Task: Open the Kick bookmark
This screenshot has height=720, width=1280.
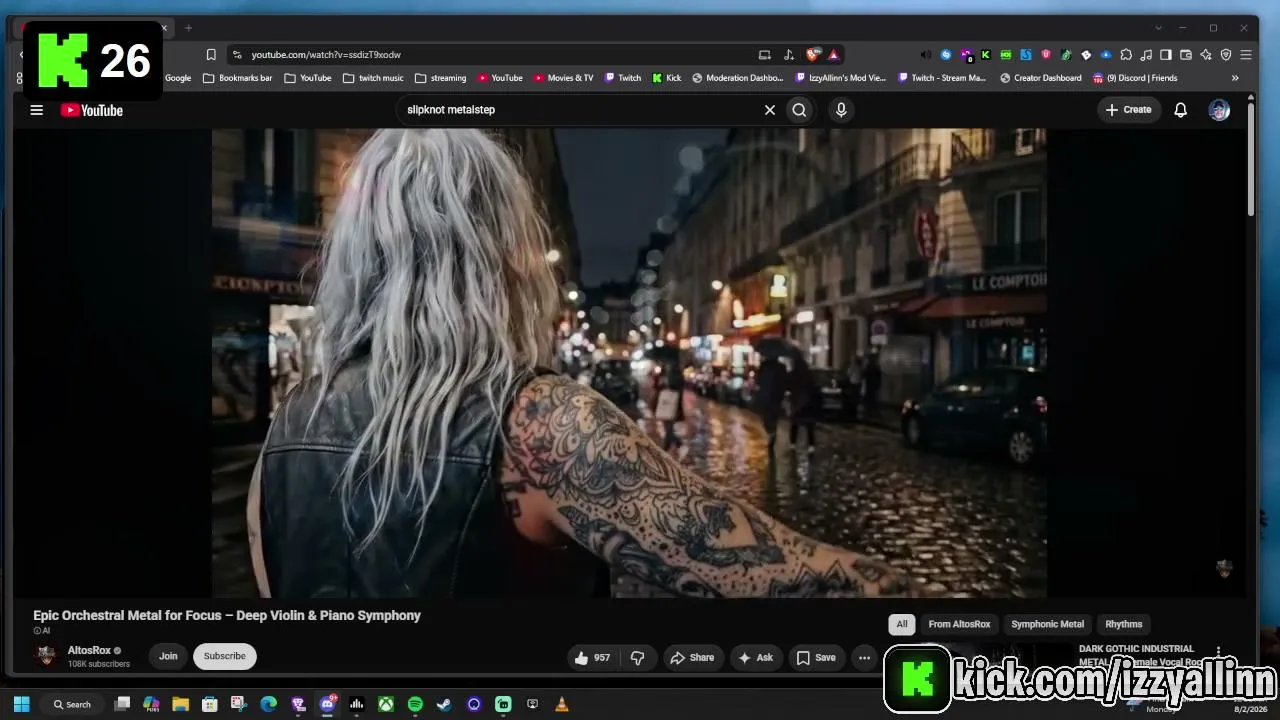Action: click(666, 78)
